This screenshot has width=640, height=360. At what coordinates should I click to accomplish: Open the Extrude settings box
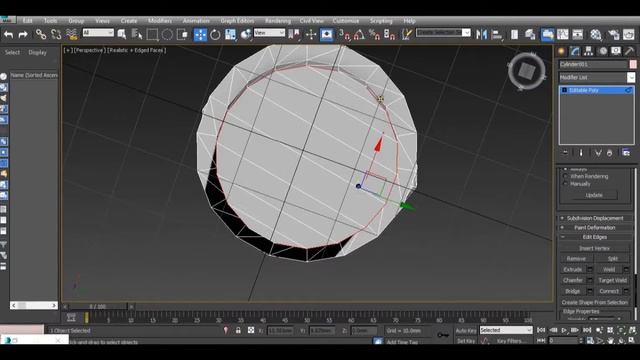coord(590,269)
